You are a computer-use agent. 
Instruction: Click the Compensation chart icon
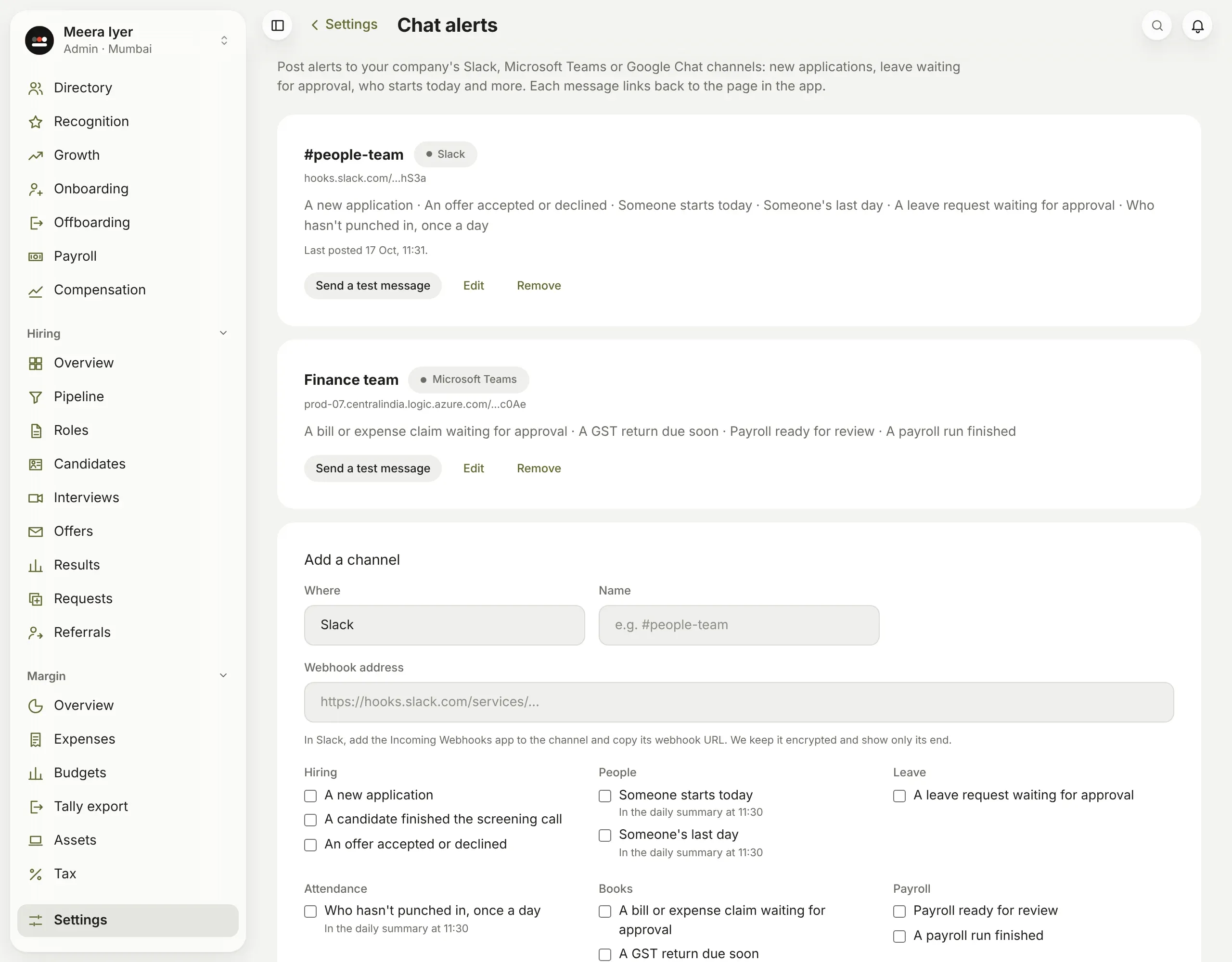click(x=36, y=291)
